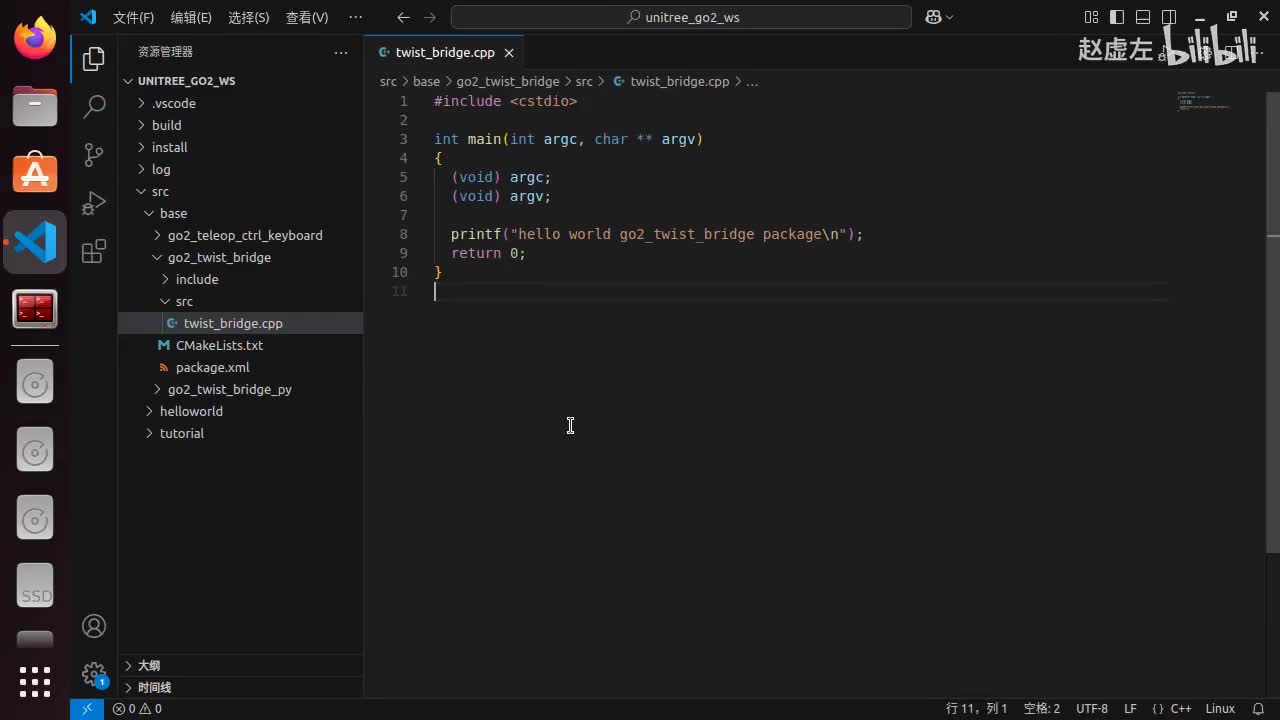Go back with the left arrow
Screen dimensions: 1280x720
(403, 17)
